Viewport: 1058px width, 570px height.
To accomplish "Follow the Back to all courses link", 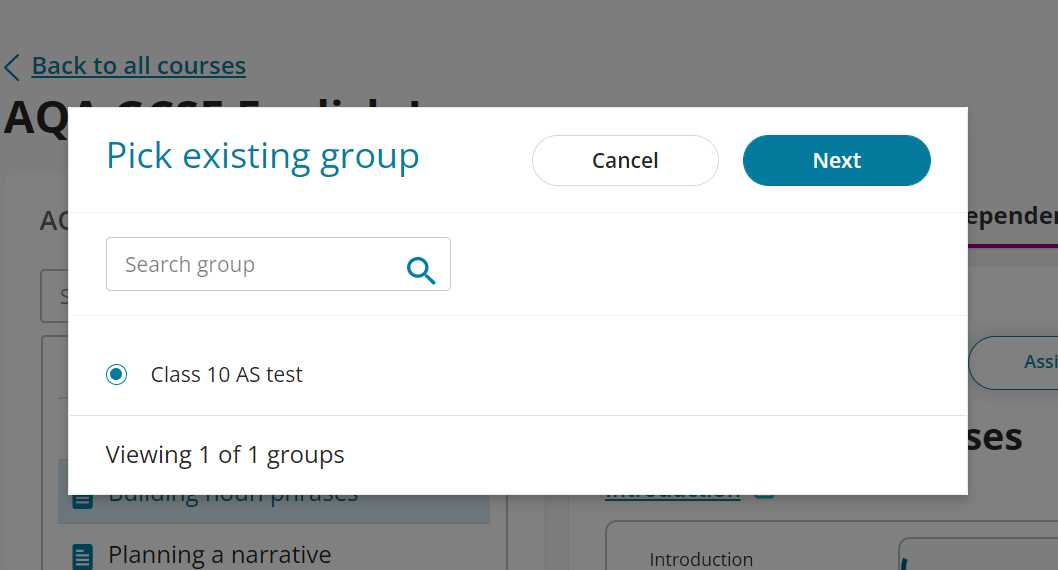I will (138, 66).
